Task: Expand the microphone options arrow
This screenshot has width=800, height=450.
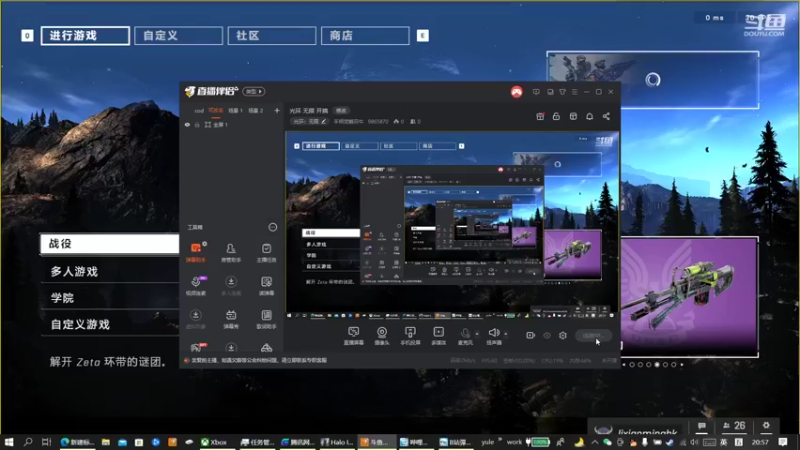Action: click(x=477, y=334)
